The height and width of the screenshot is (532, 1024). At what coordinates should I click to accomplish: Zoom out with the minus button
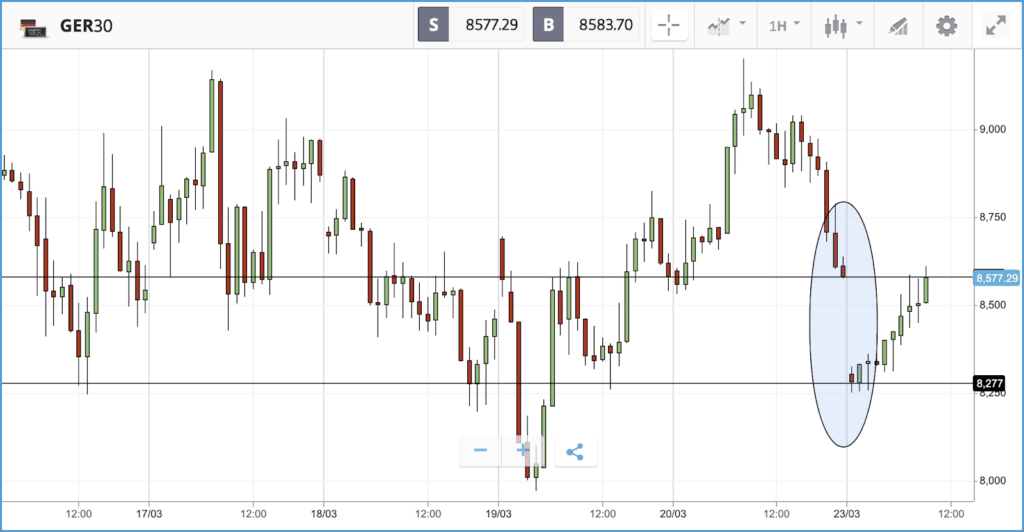tap(481, 451)
